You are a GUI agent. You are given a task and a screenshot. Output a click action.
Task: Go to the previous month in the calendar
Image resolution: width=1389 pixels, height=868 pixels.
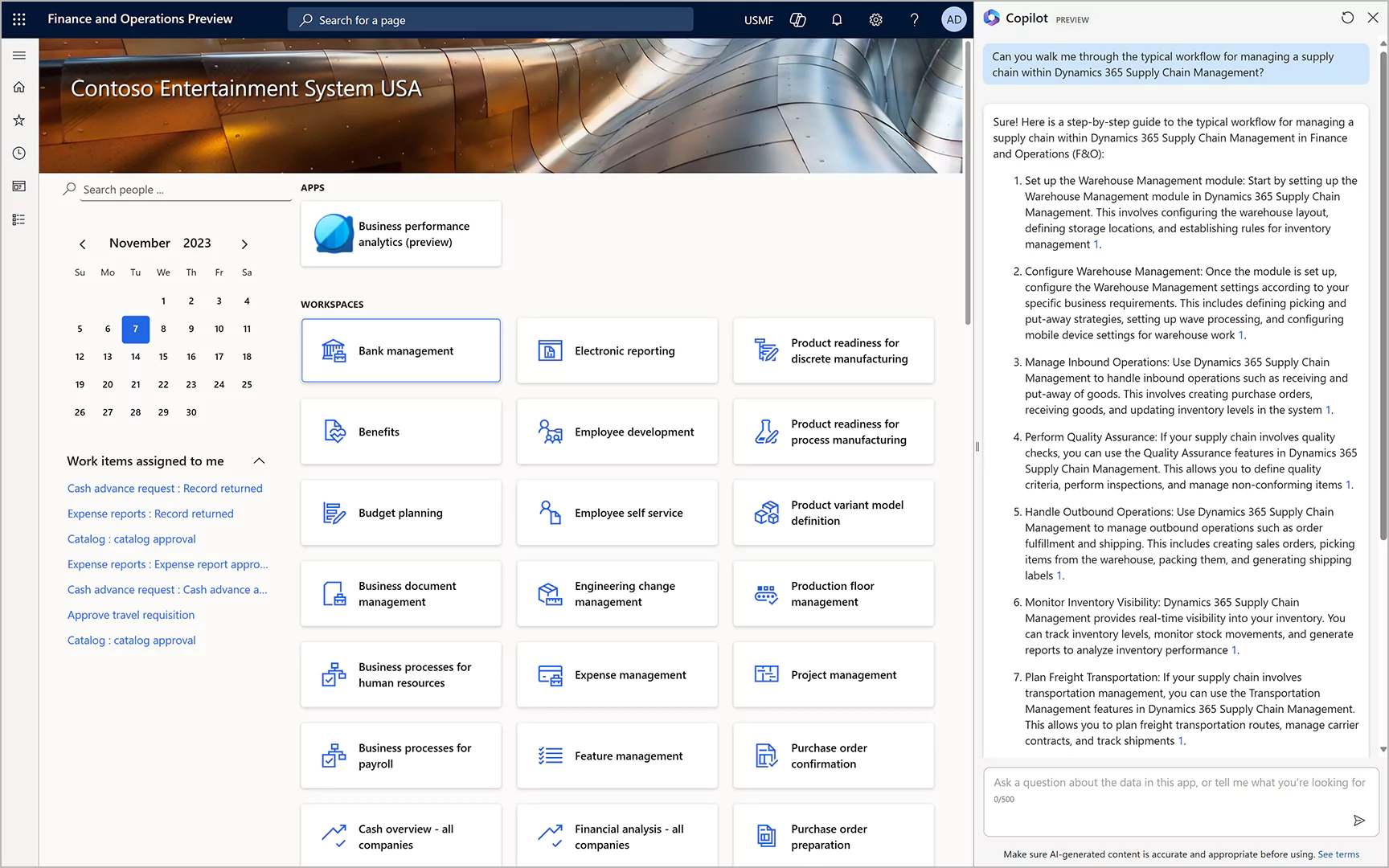pyautogui.click(x=83, y=244)
